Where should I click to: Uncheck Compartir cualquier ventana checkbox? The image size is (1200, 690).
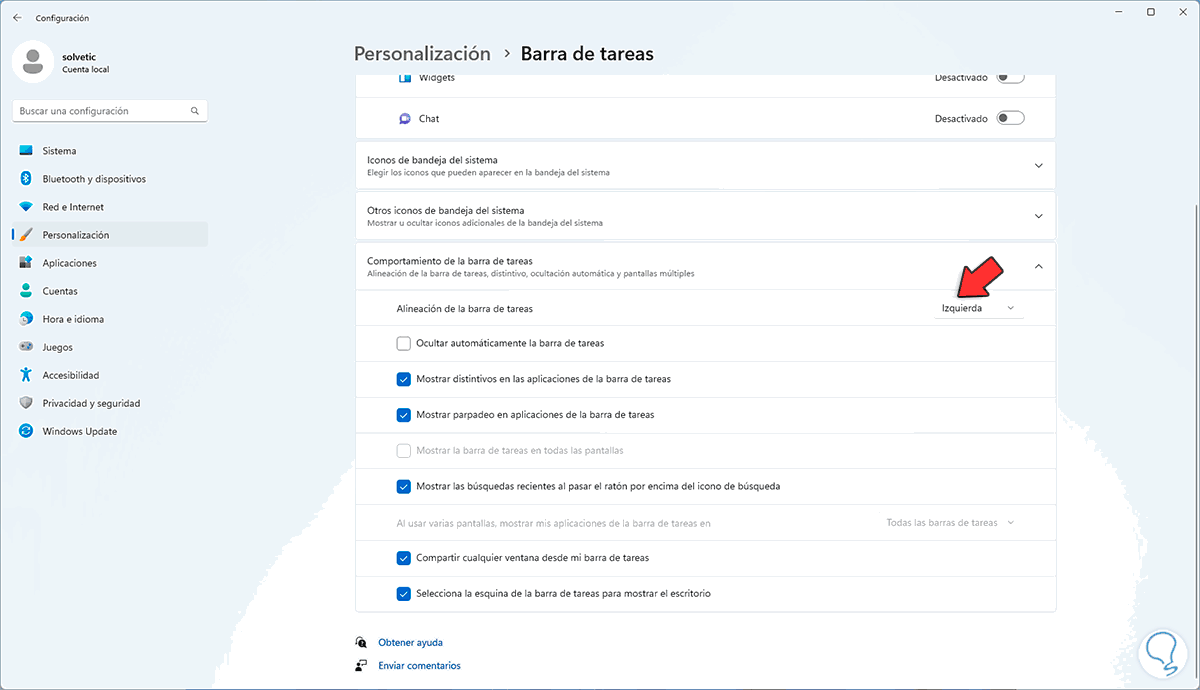pos(404,558)
